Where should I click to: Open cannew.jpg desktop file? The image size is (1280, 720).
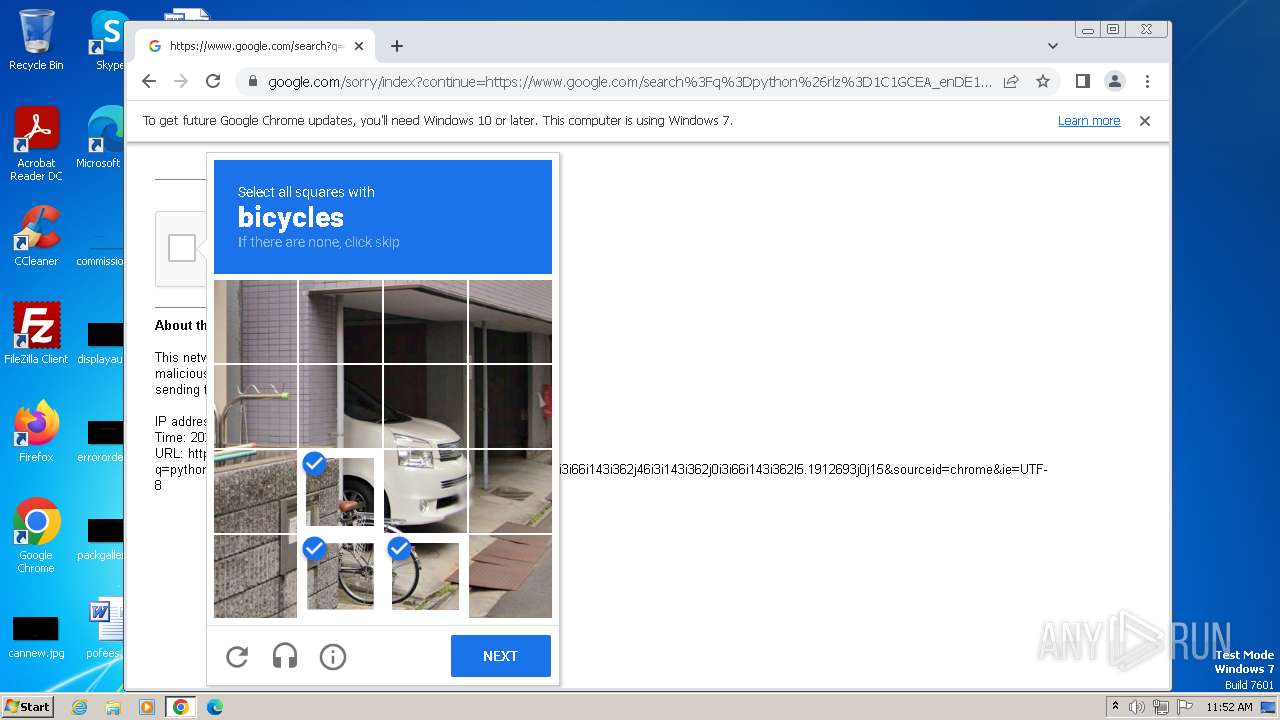point(36,637)
